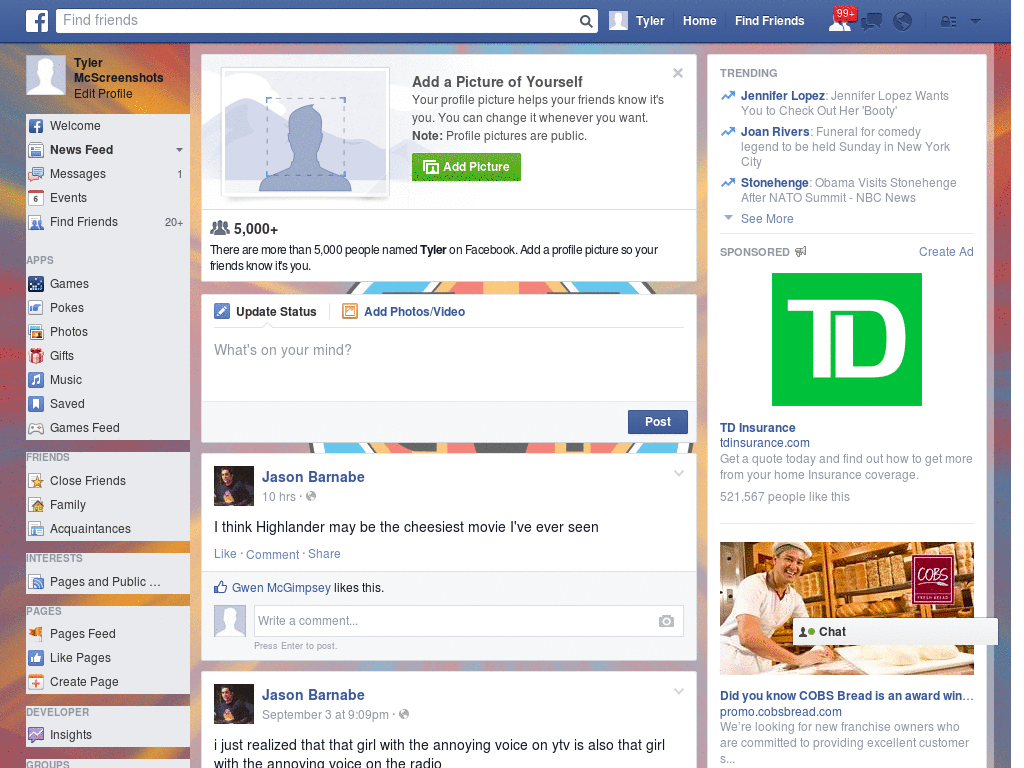This screenshot has width=1024, height=768.
Task: Click the Saved bookmark icon
Action: (36, 404)
